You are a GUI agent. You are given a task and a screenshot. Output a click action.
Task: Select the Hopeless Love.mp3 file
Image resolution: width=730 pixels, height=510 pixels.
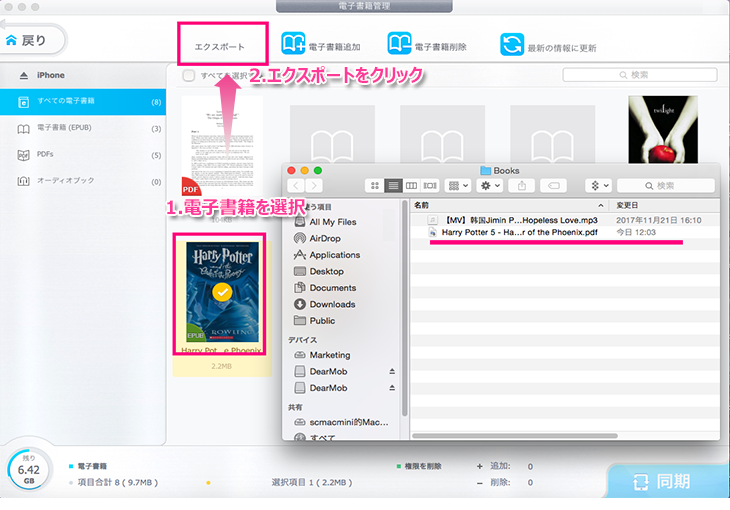521,220
